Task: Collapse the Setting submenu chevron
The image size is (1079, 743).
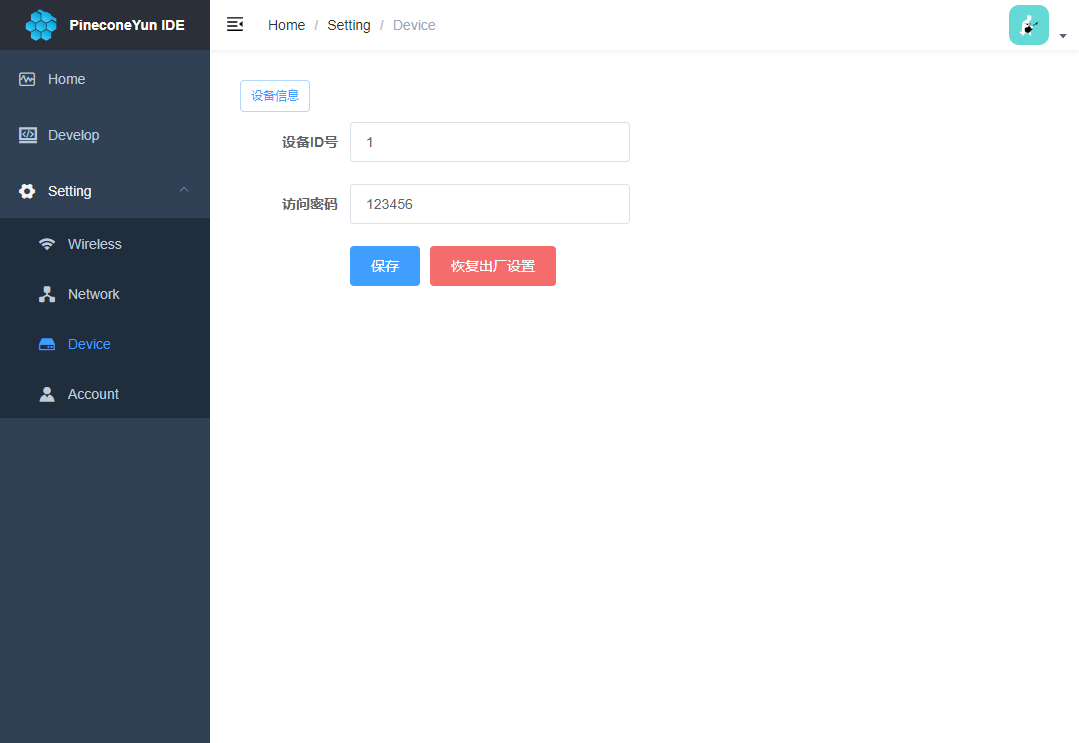Action: [184, 190]
